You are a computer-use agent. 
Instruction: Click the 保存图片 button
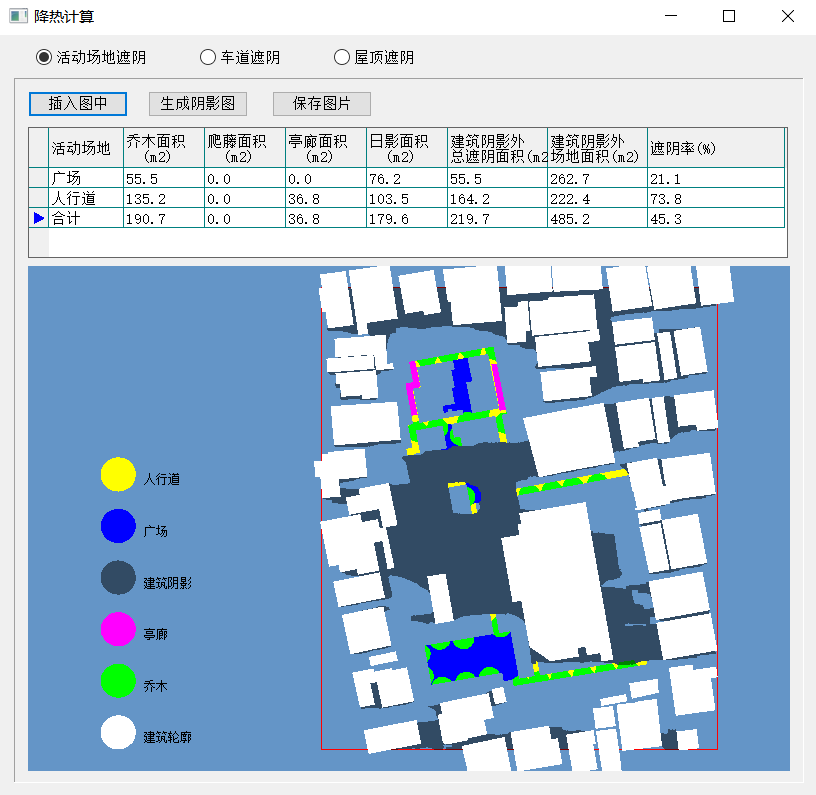(322, 103)
